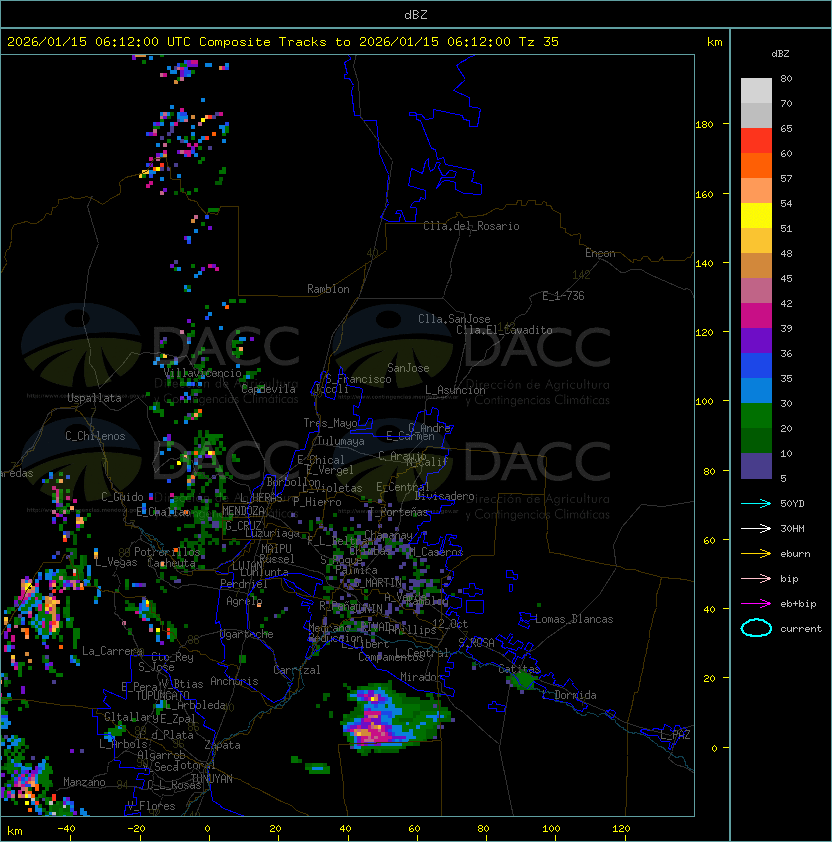Click the 'Tz 35' value in header
832x842 pixels.
click(x=539, y=42)
